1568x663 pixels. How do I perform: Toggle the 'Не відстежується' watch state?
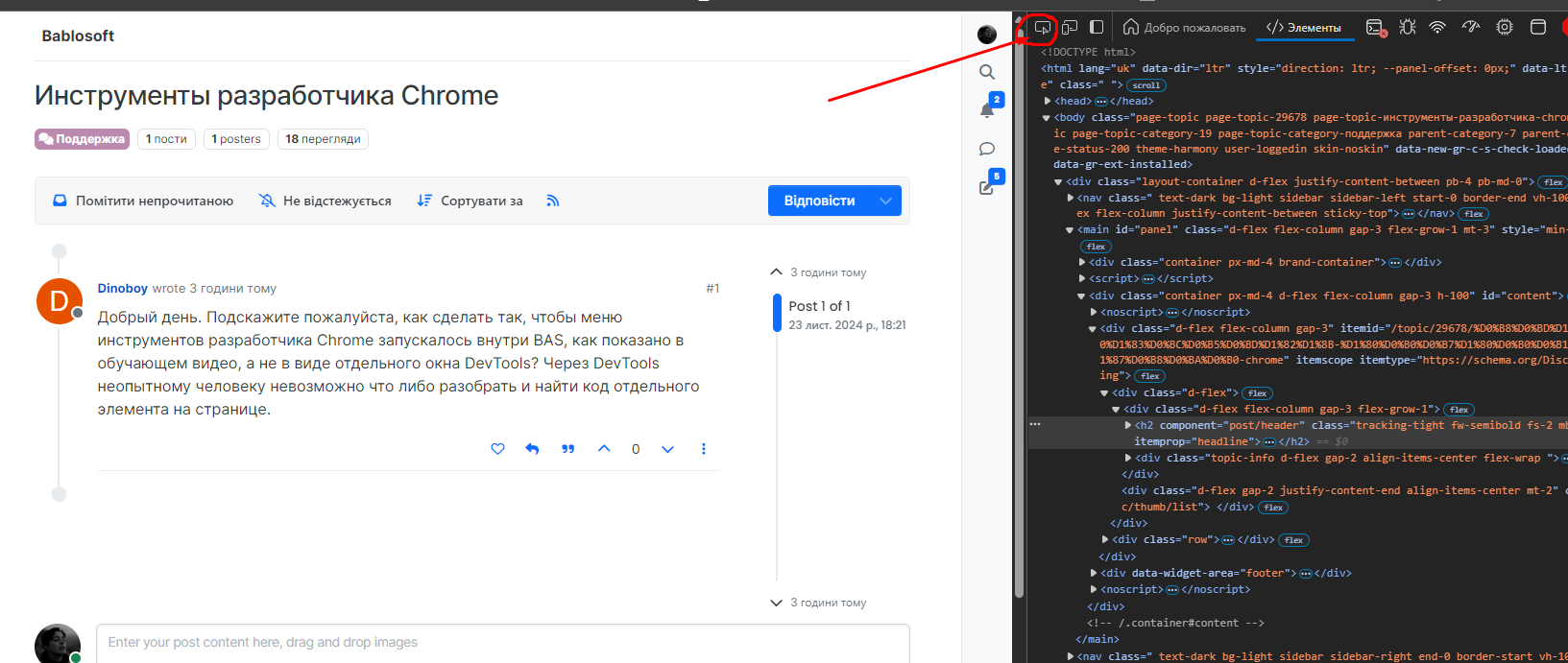click(326, 201)
